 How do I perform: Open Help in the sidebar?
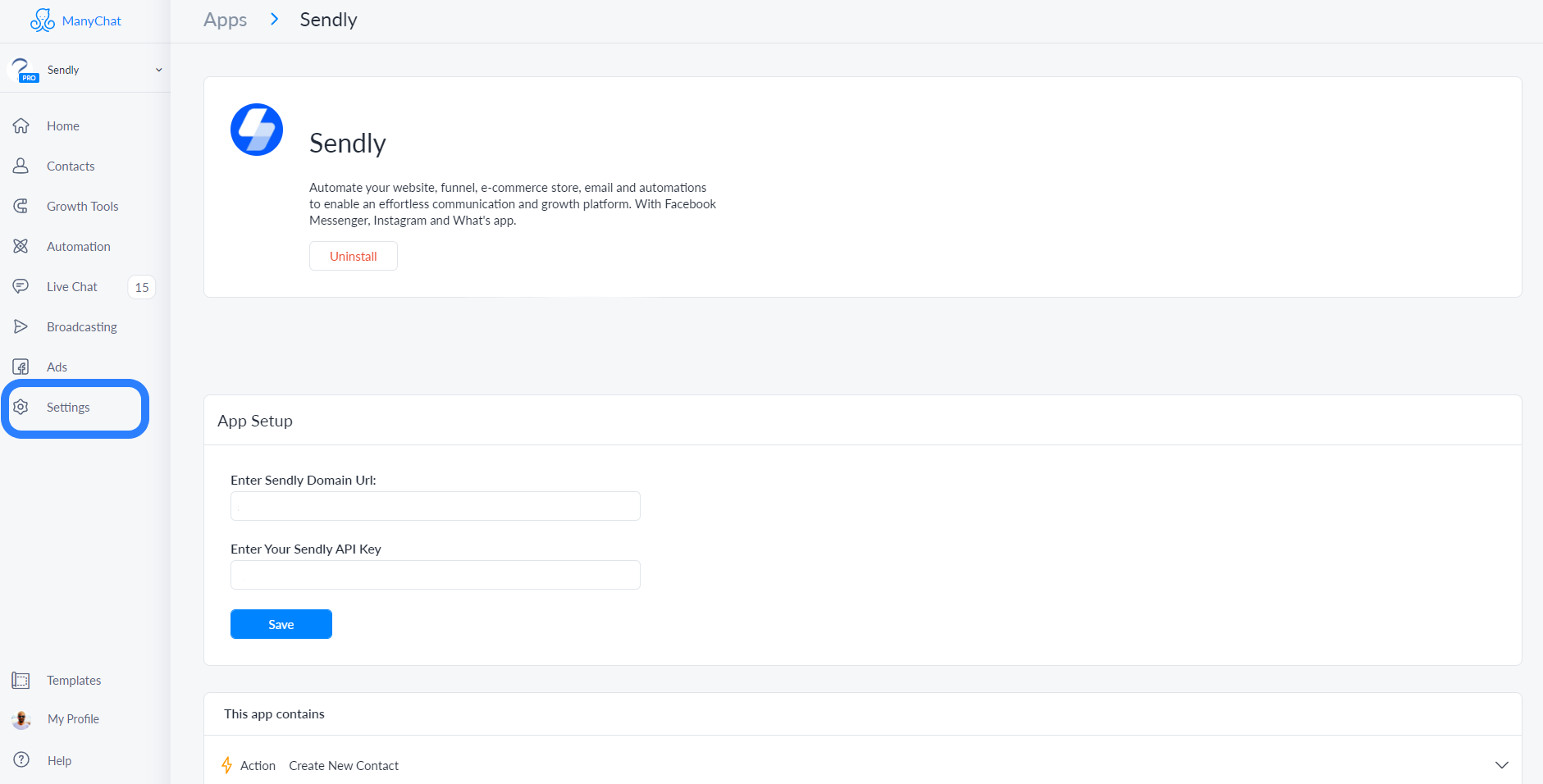click(59, 760)
